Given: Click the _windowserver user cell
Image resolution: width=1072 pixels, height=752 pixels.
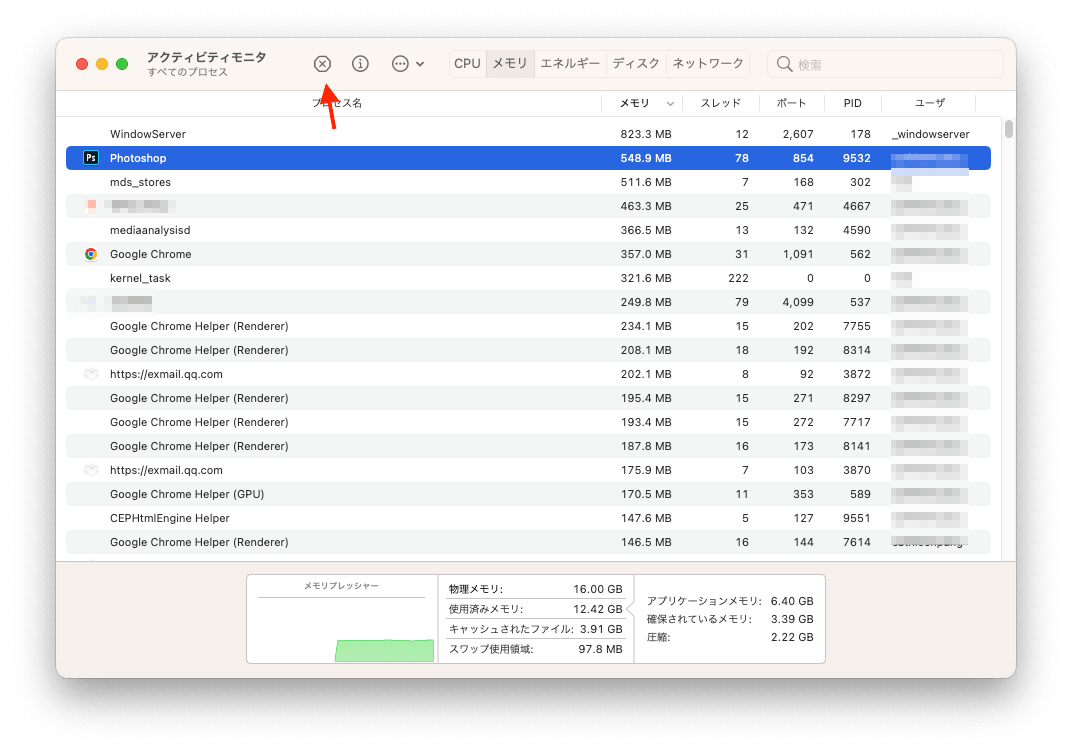Looking at the screenshot, I should (930, 134).
